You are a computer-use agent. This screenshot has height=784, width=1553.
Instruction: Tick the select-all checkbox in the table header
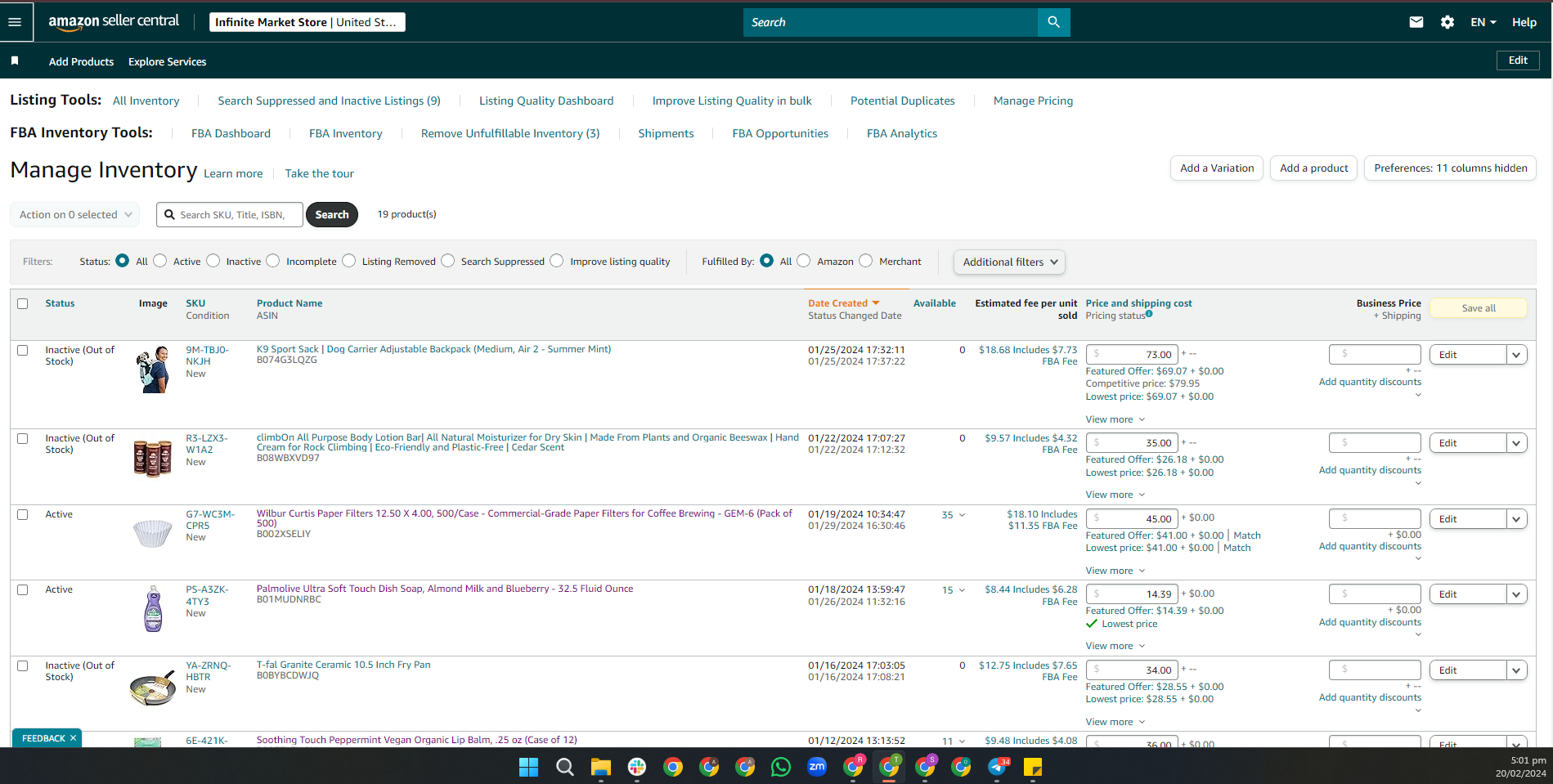click(x=23, y=303)
